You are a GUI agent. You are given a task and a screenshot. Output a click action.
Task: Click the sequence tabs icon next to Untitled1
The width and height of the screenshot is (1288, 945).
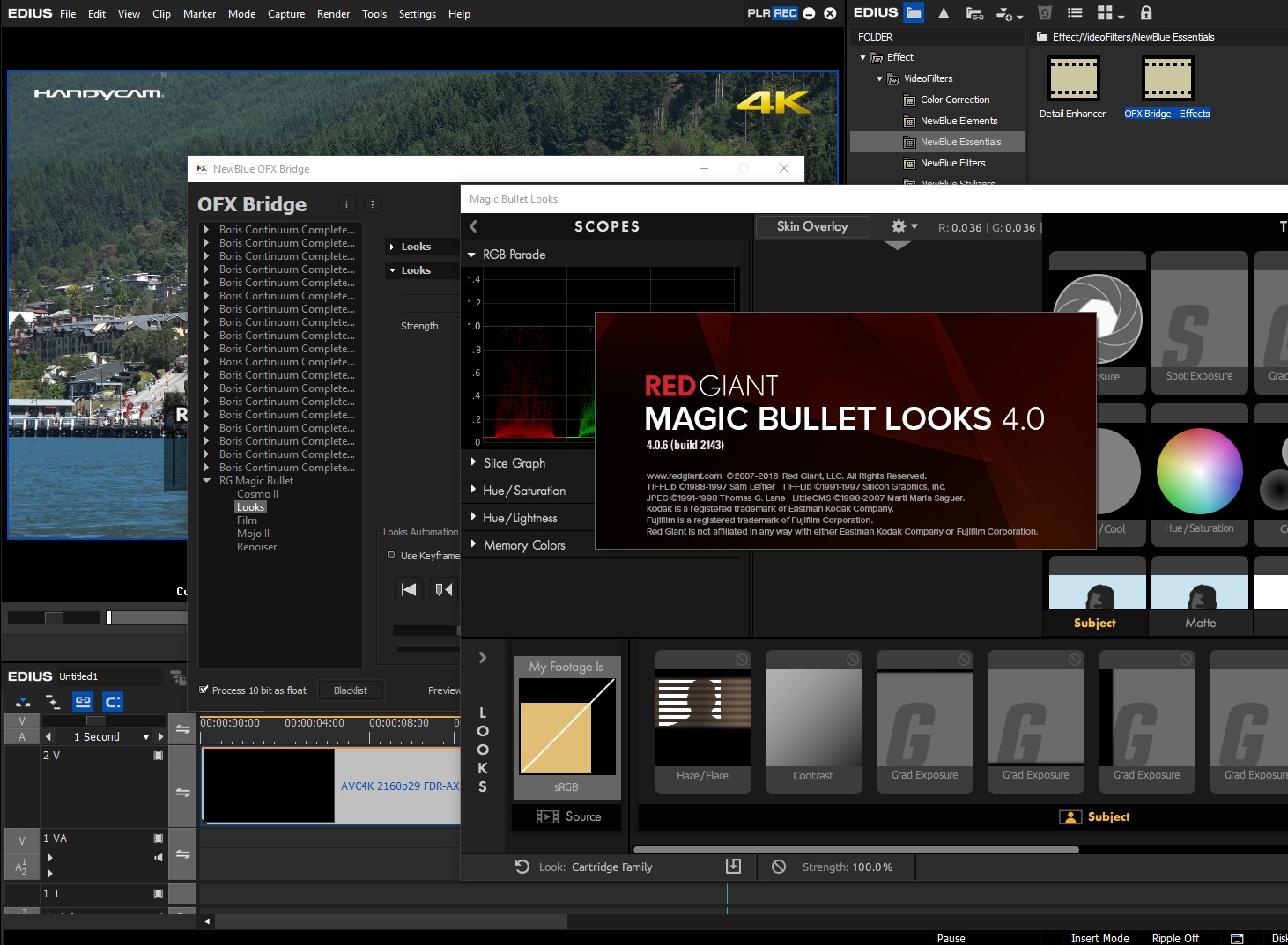(178, 677)
